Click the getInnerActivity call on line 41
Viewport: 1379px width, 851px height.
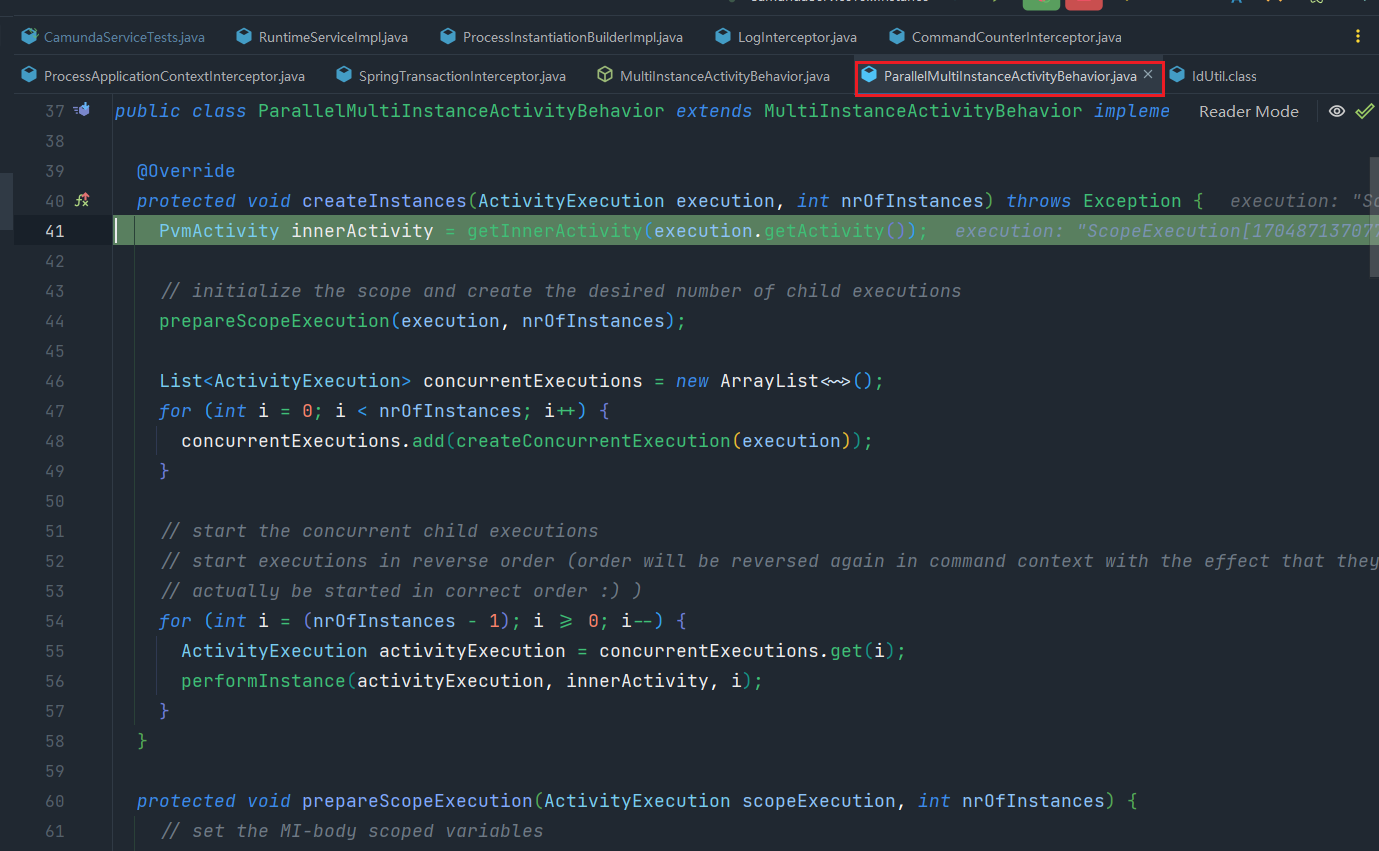pos(555,231)
